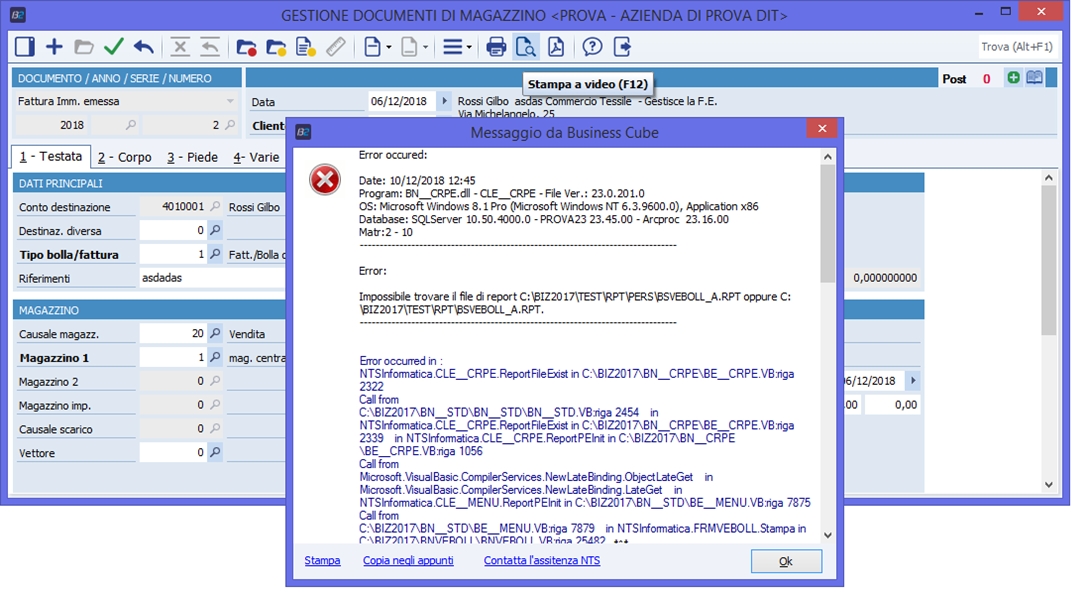The height and width of the screenshot is (593, 1088).
Task: Click the magnifier for Magazzino 1
Action: point(215,357)
